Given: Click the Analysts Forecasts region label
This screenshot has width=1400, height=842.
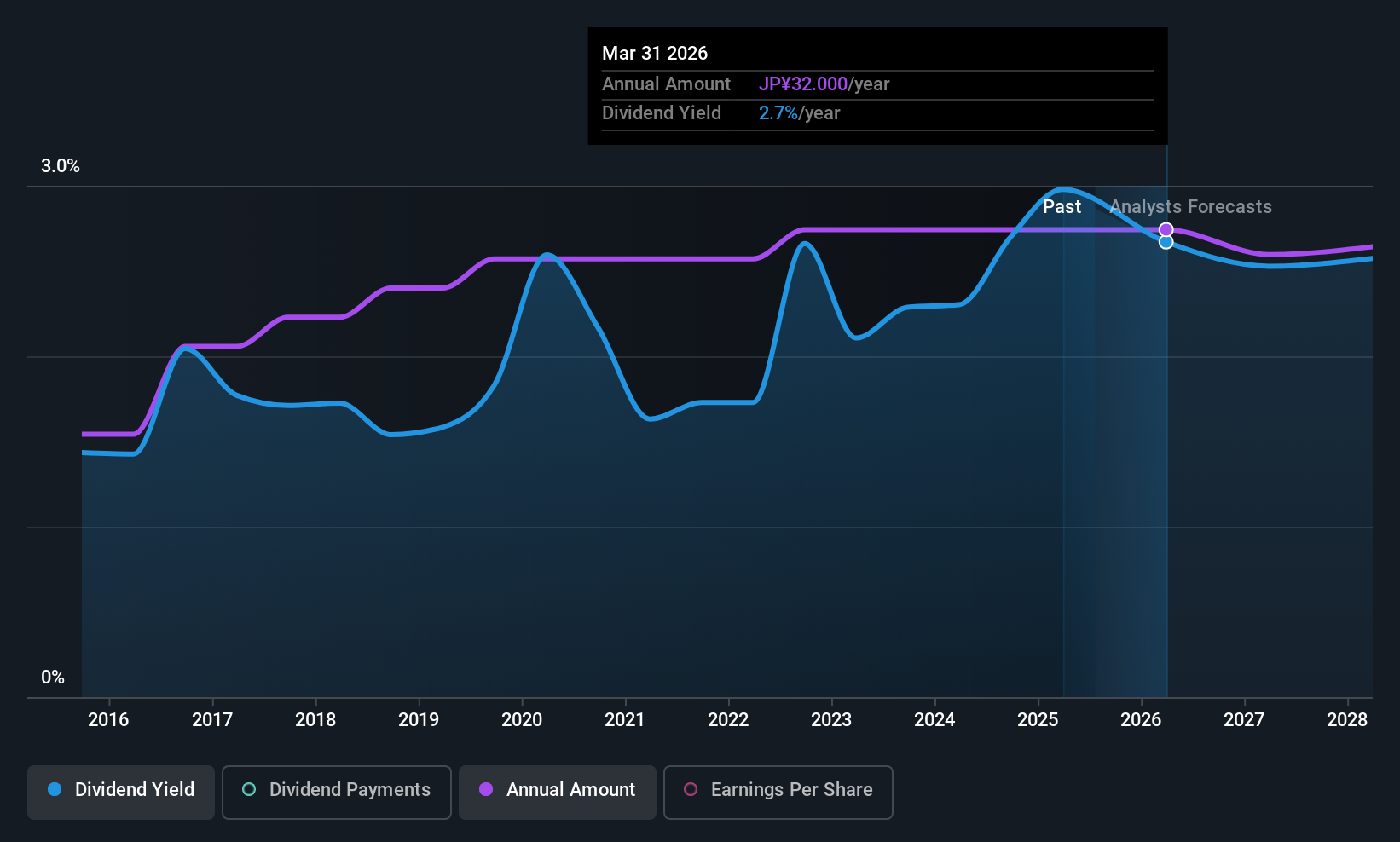Looking at the screenshot, I should tap(1190, 207).
